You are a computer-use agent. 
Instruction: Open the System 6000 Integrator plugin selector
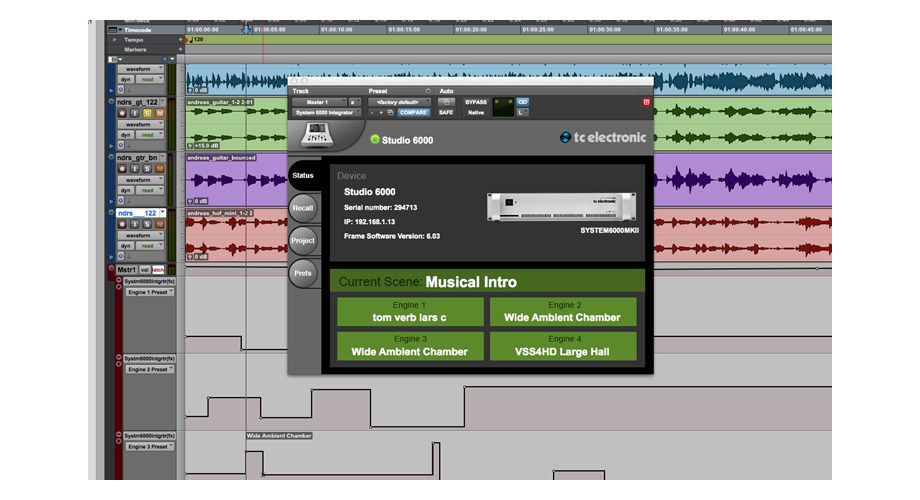pos(326,113)
